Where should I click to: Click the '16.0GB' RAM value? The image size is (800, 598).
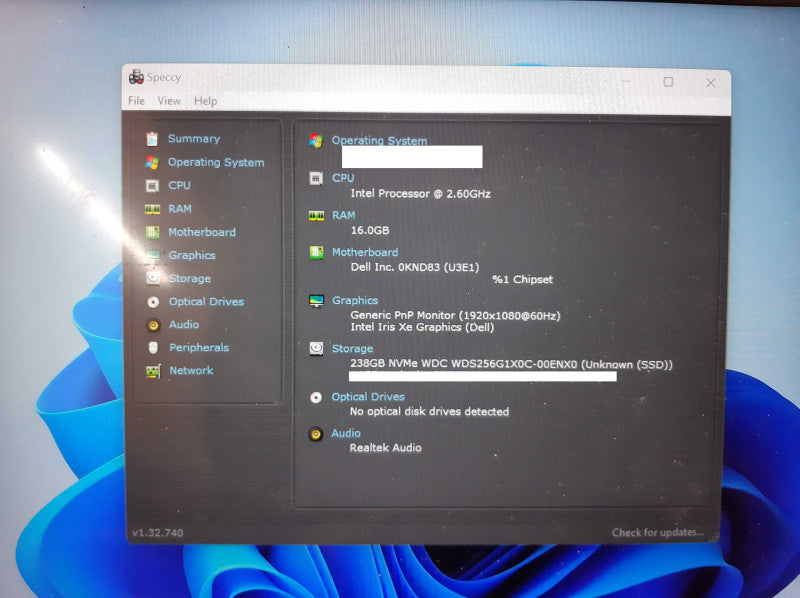(370, 230)
